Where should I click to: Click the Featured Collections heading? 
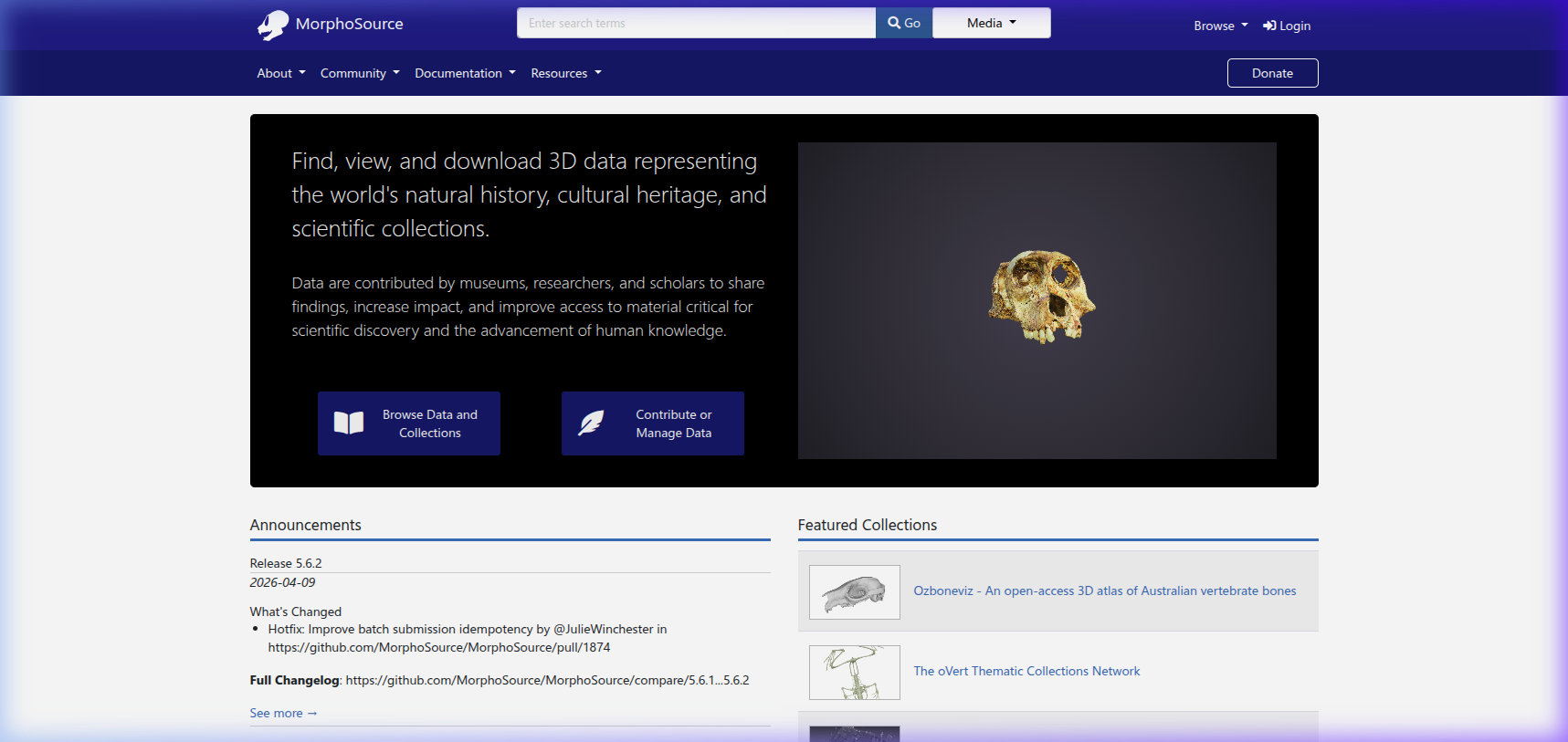867,525
